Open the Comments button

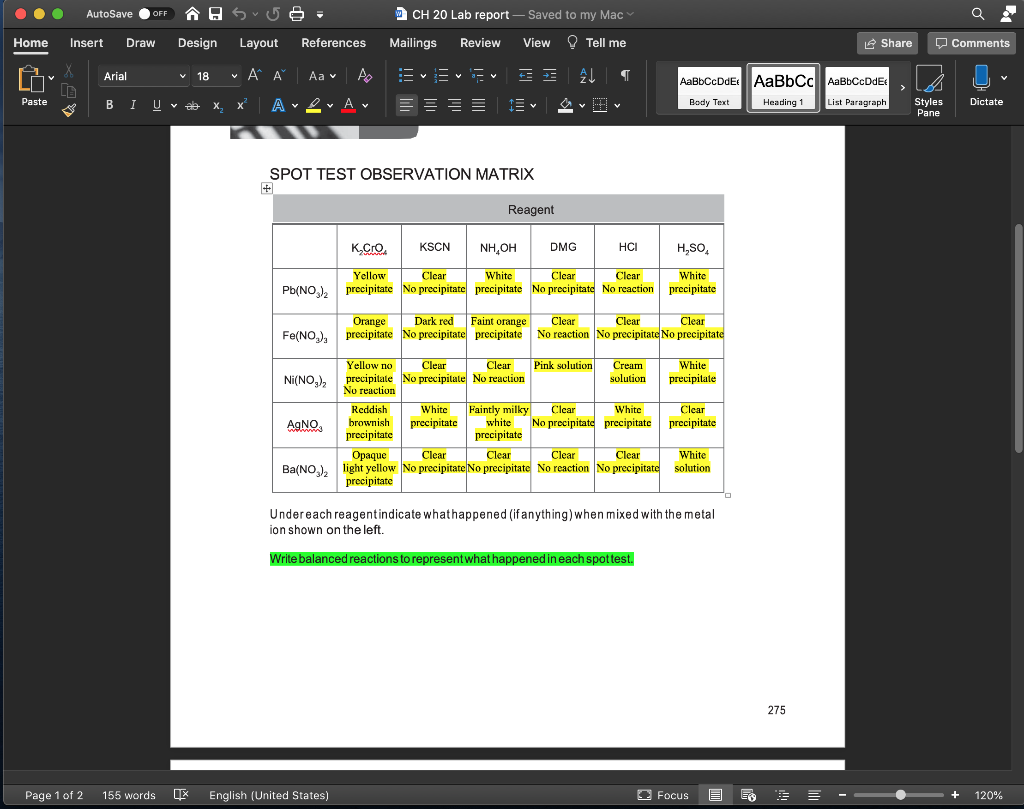(x=972, y=43)
